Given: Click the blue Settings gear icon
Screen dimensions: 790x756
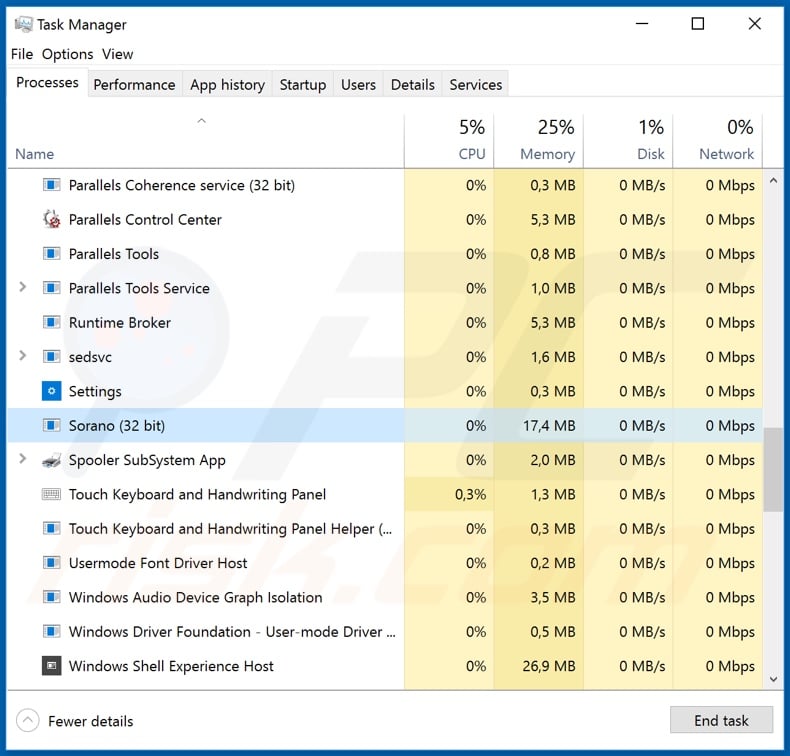Looking at the screenshot, I should pos(51,391).
